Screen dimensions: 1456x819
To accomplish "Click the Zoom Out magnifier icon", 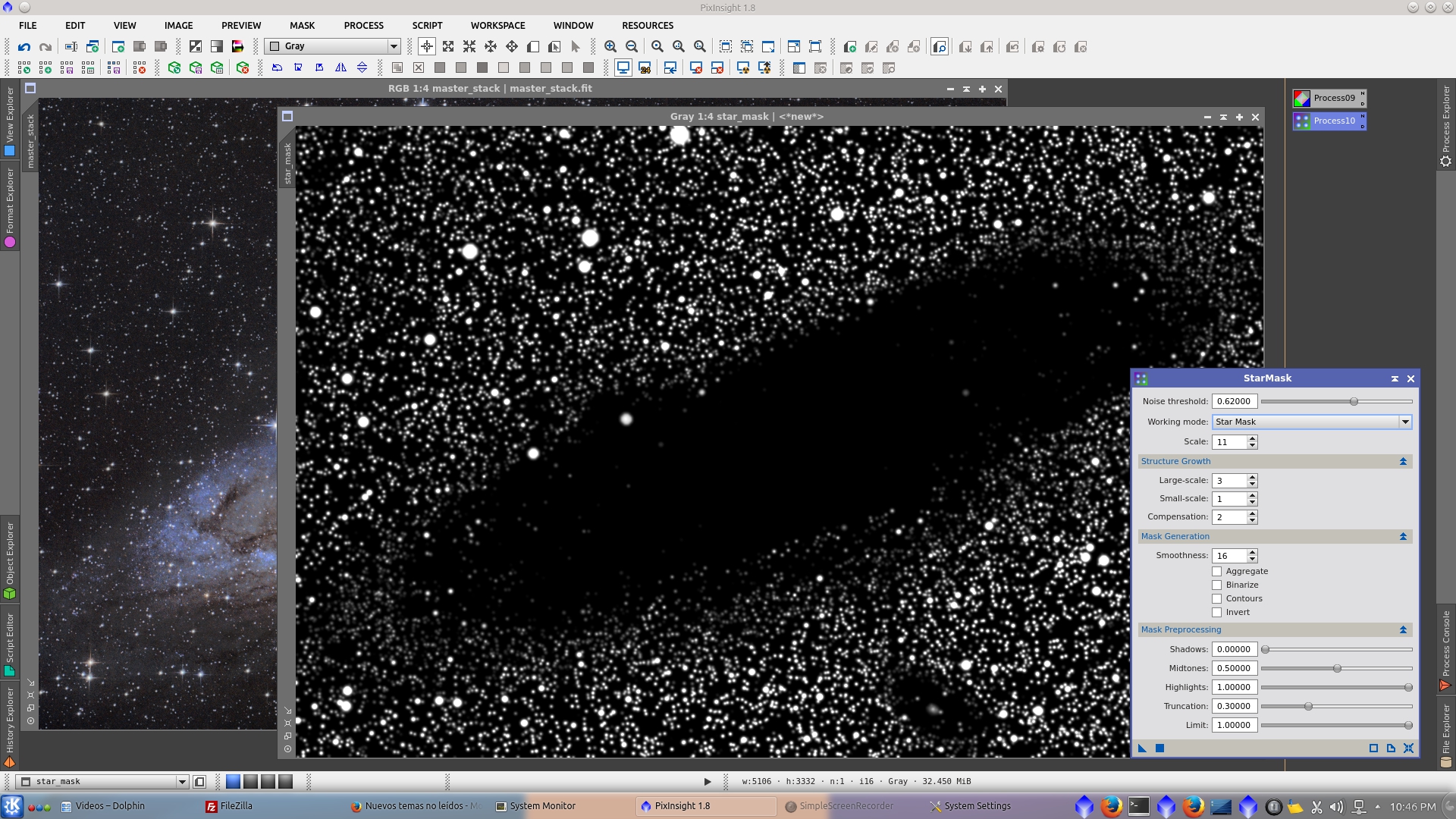I will (632, 47).
